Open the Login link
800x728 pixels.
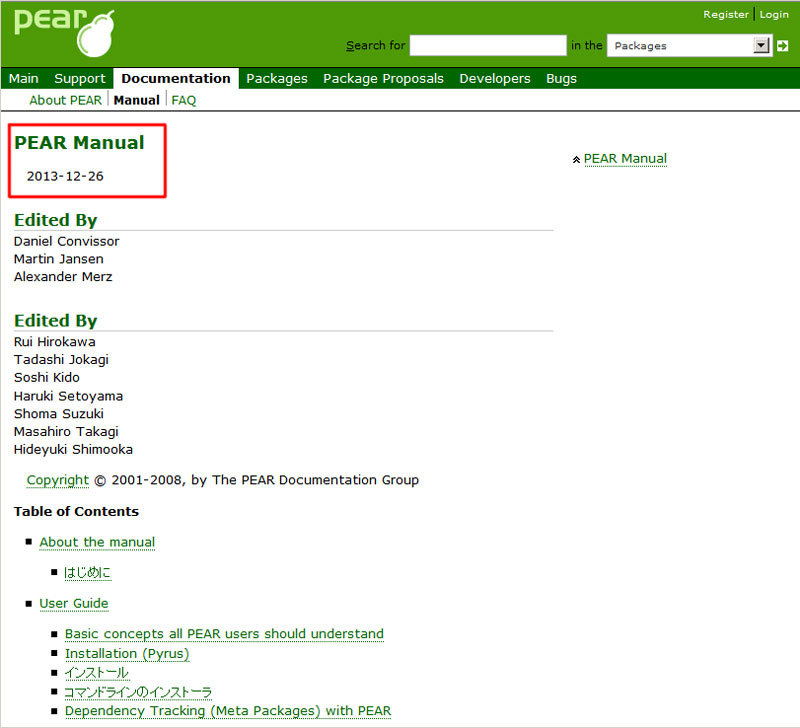pos(774,14)
